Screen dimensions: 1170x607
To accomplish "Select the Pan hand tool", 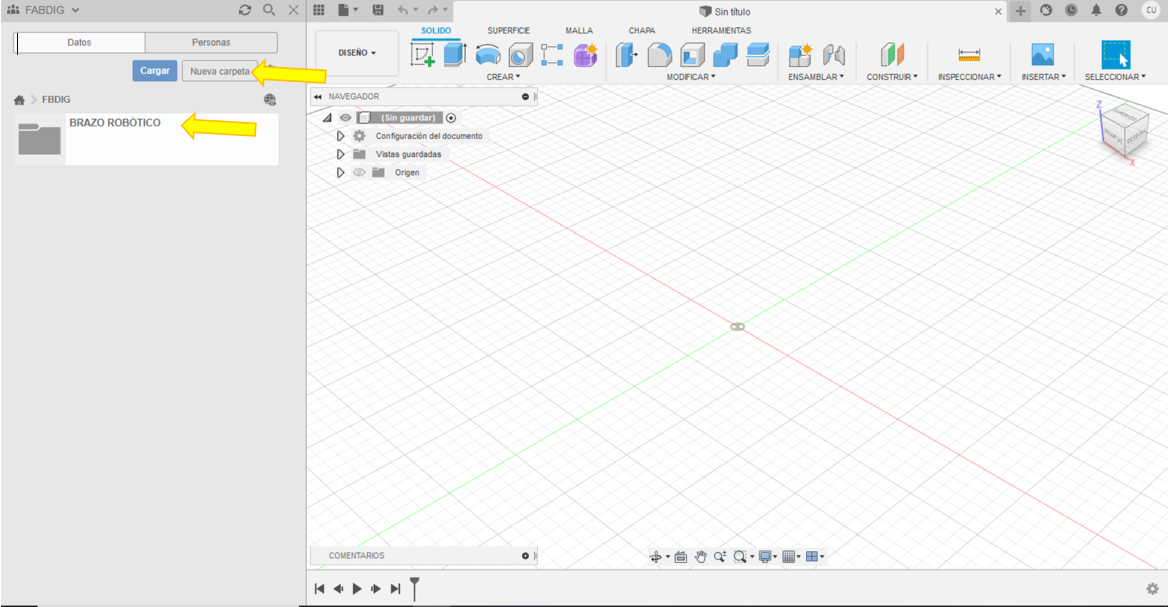I will (x=700, y=557).
